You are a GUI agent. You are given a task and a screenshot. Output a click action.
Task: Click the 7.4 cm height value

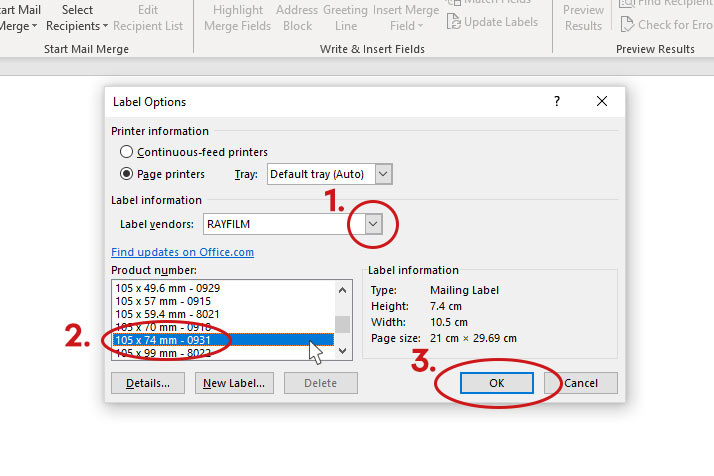446,306
